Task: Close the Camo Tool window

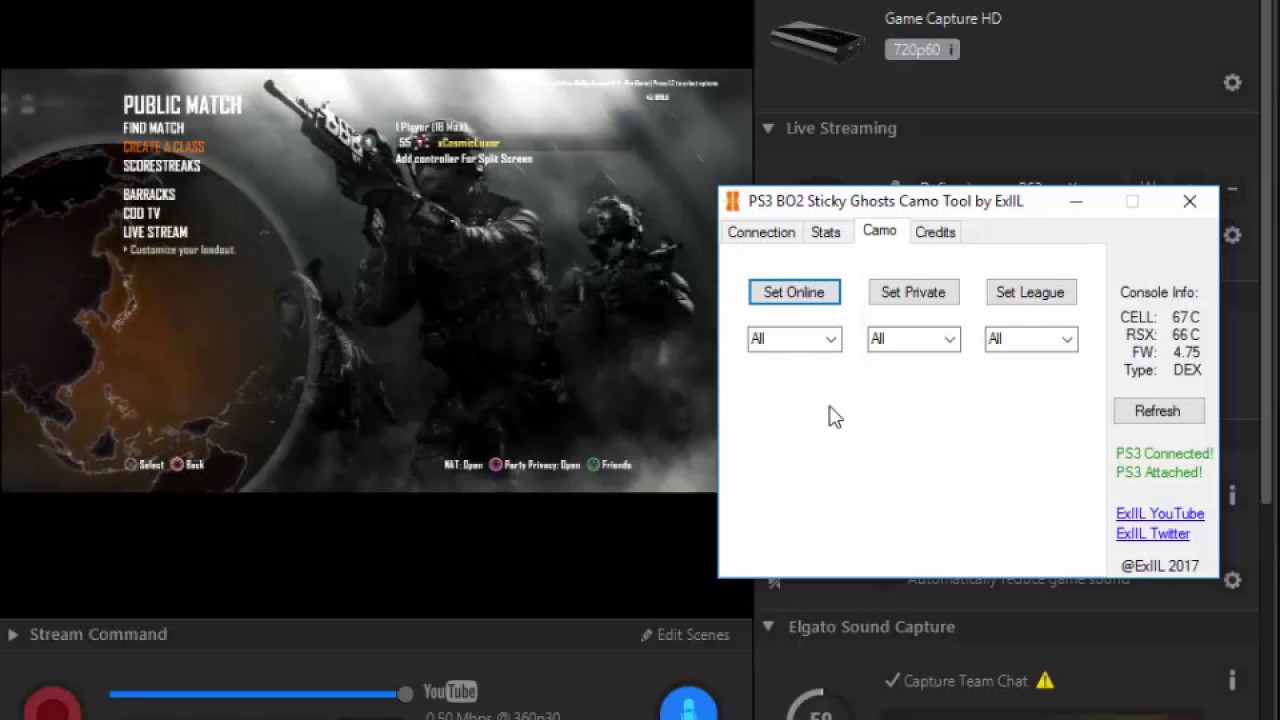Action: [x=1190, y=201]
